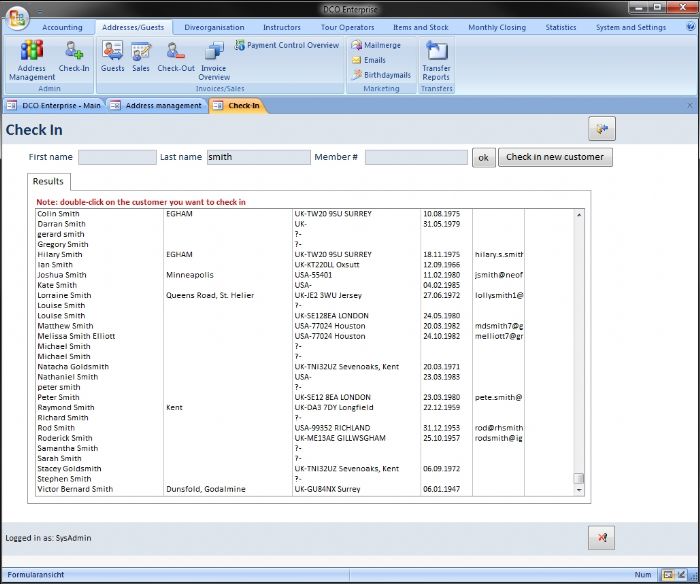Image resolution: width=700 pixels, height=584 pixels.
Task: Click the exit button at bottom right
Action: tap(601, 537)
